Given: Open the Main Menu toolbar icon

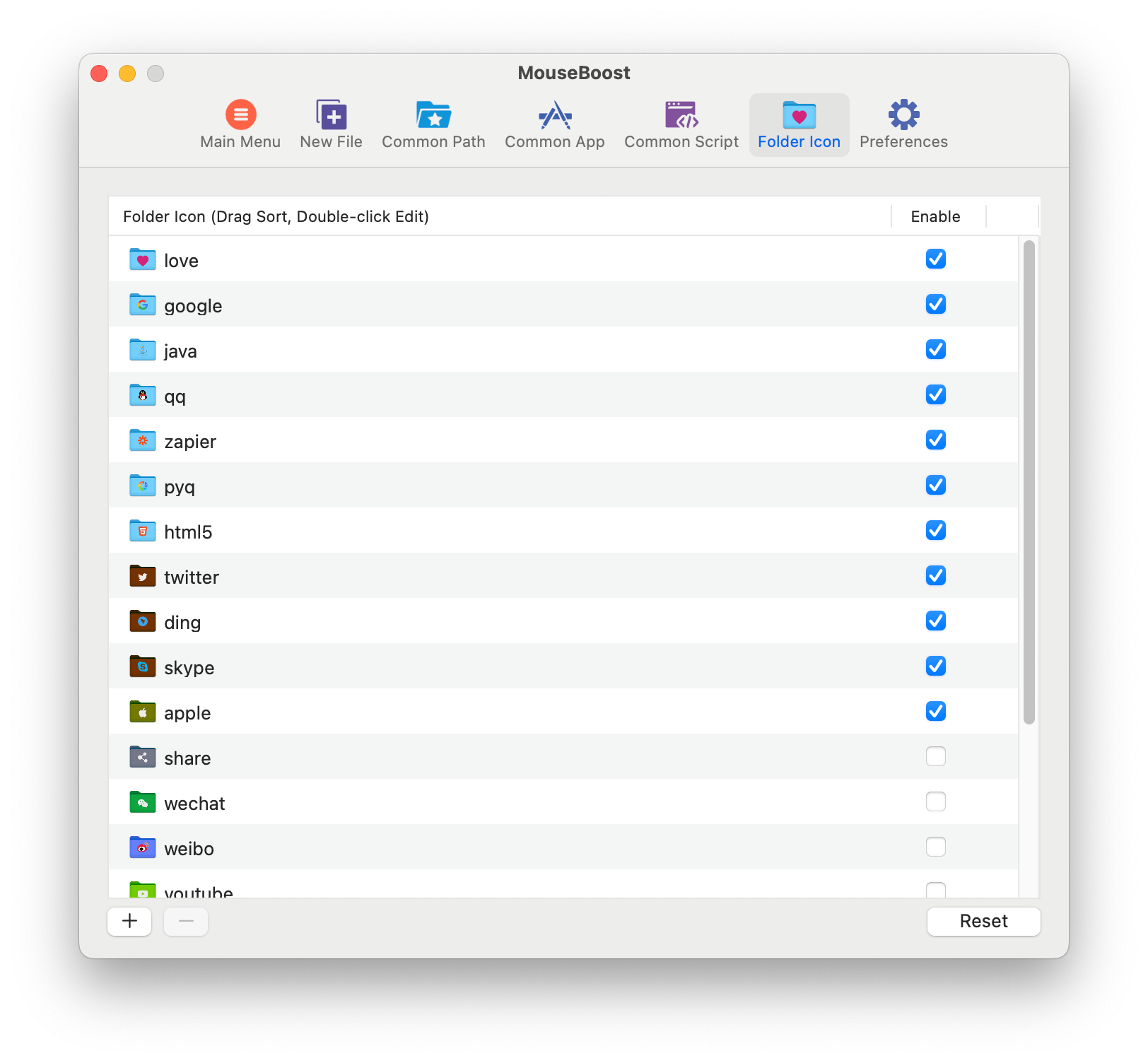Looking at the screenshot, I should 241,114.
